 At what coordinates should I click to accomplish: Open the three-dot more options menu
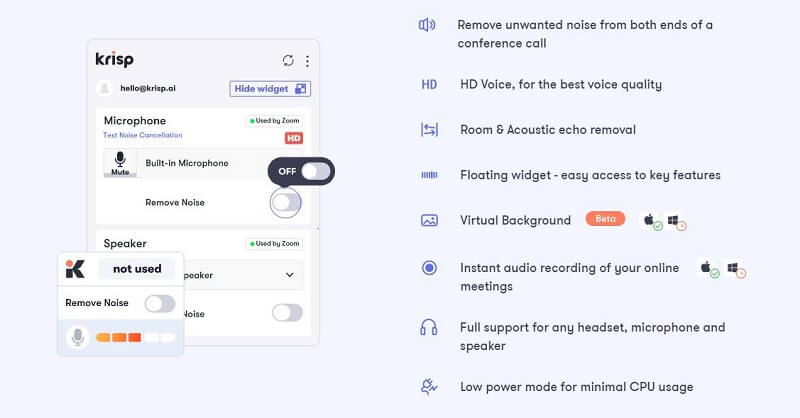coord(307,61)
